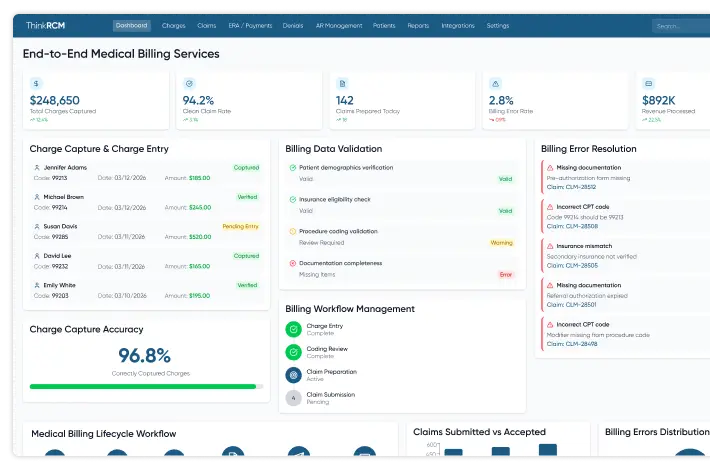710x470 pixels.
Task: Switch to ERA / Payments section
Action: pyautogui.click(x=250, y=26)
